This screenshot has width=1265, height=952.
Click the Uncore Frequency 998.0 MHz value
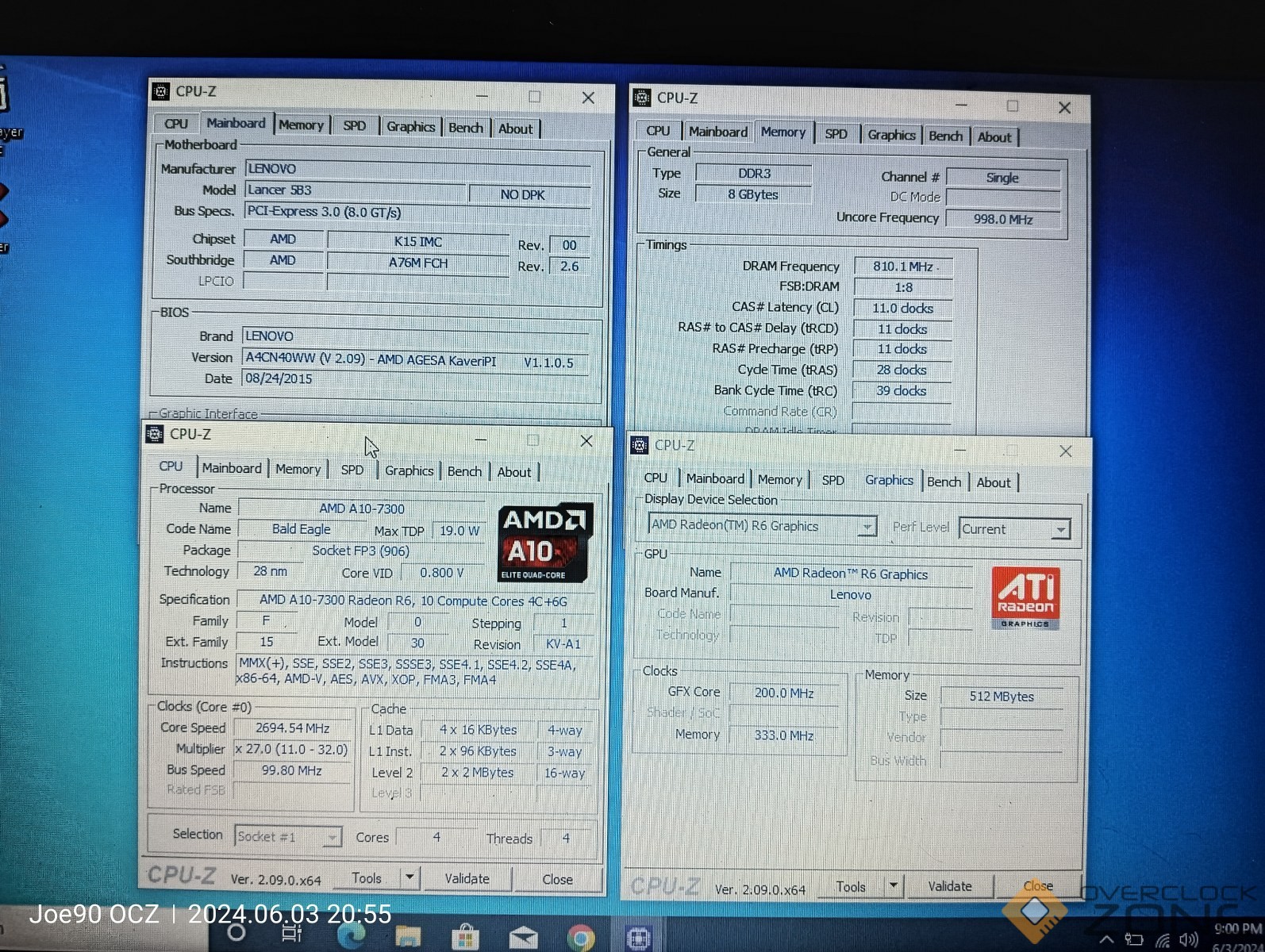[1003, 219]
